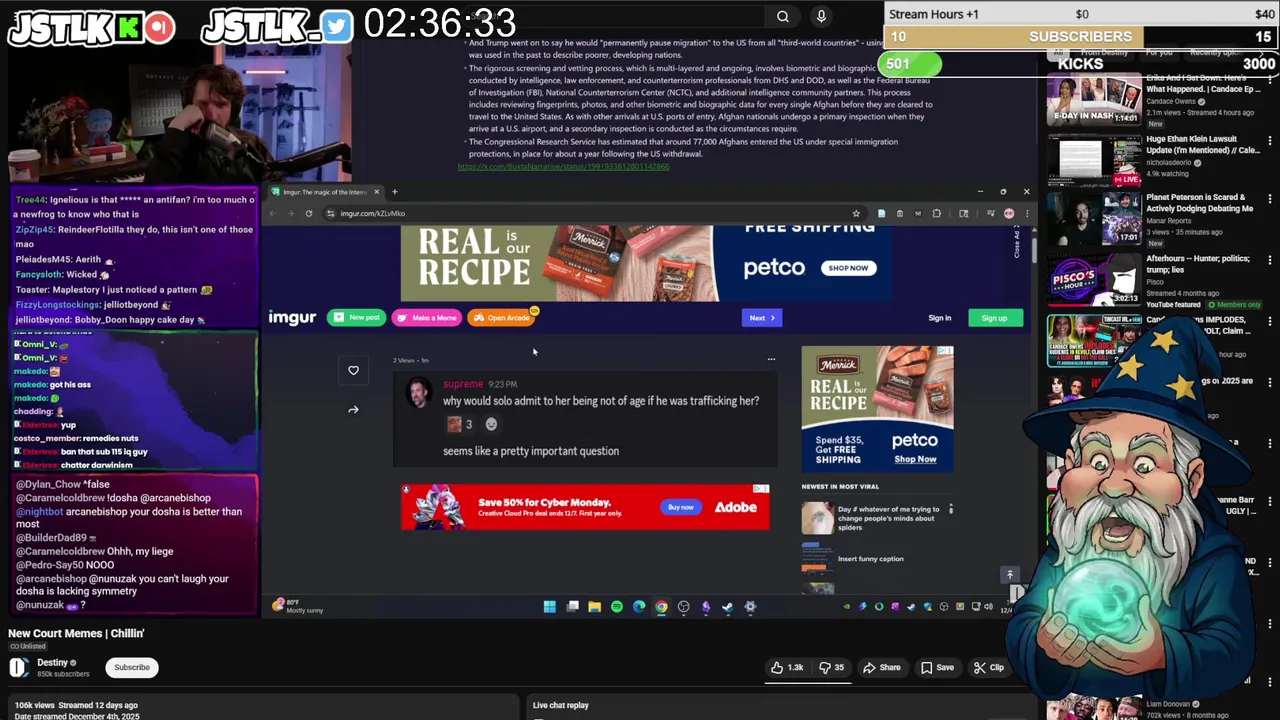The image size is (1280, 720).
Task: Open the three-dot menu above the Imgur post
Action: 771,359
